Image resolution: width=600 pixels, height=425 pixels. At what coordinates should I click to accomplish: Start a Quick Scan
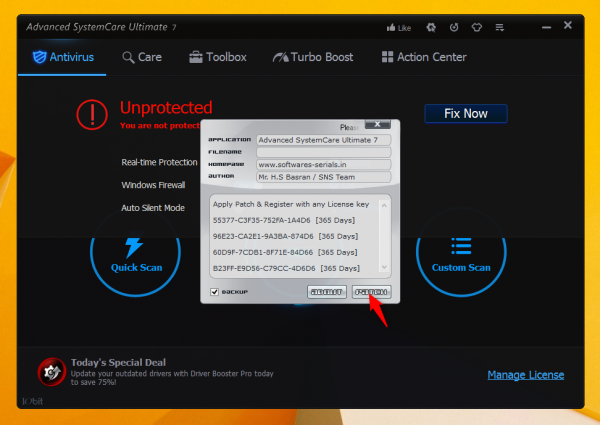pos(135,252)
